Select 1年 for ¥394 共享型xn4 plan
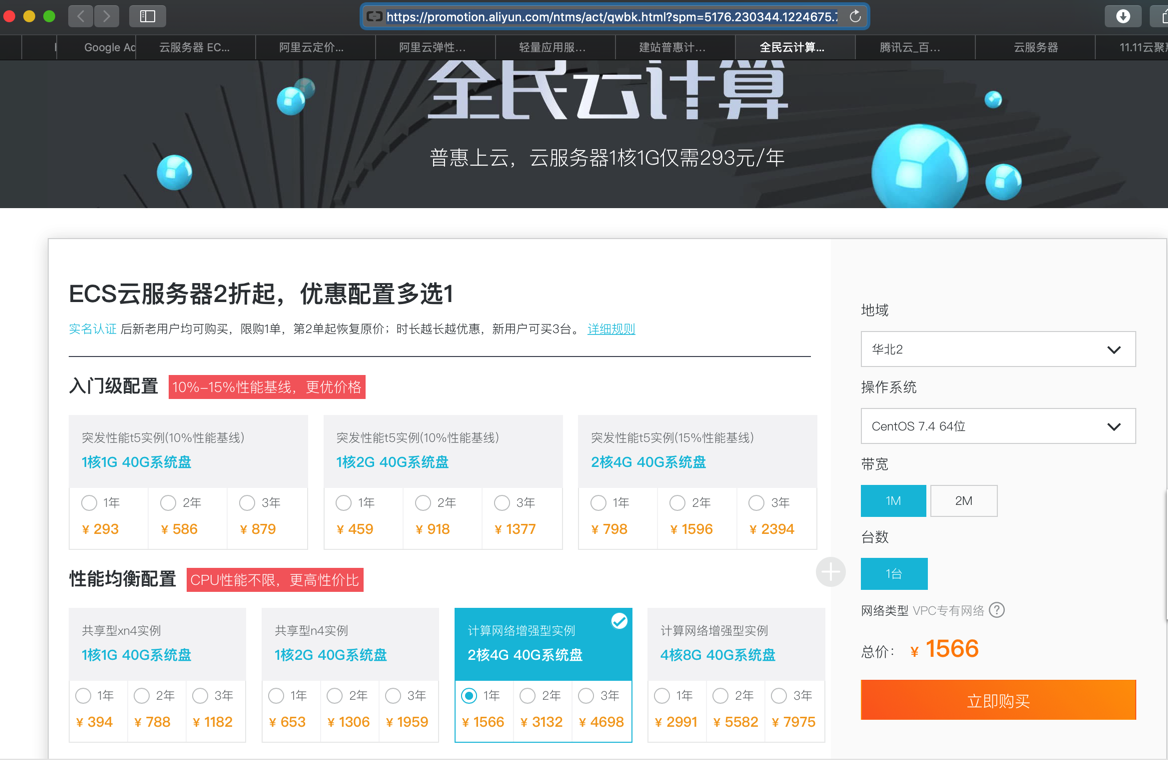 pos(83,695)
